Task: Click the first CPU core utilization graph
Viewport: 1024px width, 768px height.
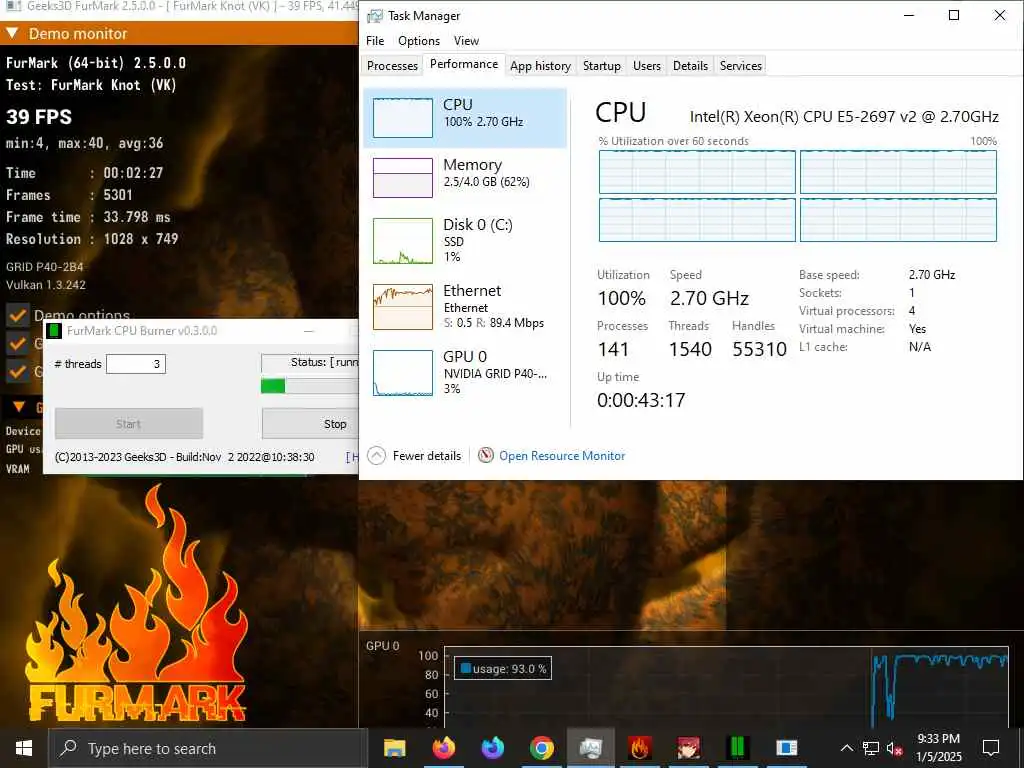Action: [697, 172]
